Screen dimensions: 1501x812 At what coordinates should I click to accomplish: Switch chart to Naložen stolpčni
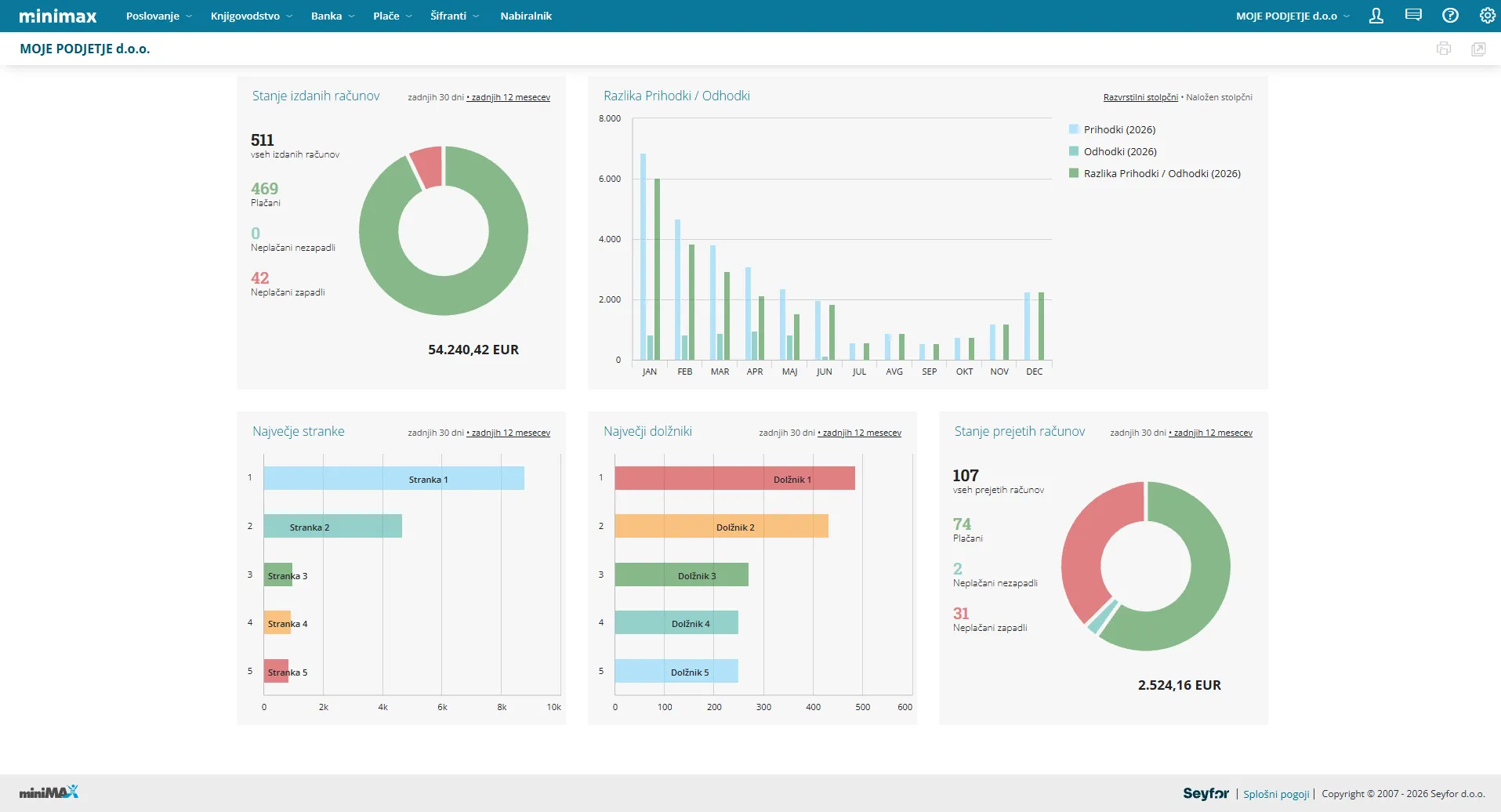pyautogui.click(x=1219, y=97)
